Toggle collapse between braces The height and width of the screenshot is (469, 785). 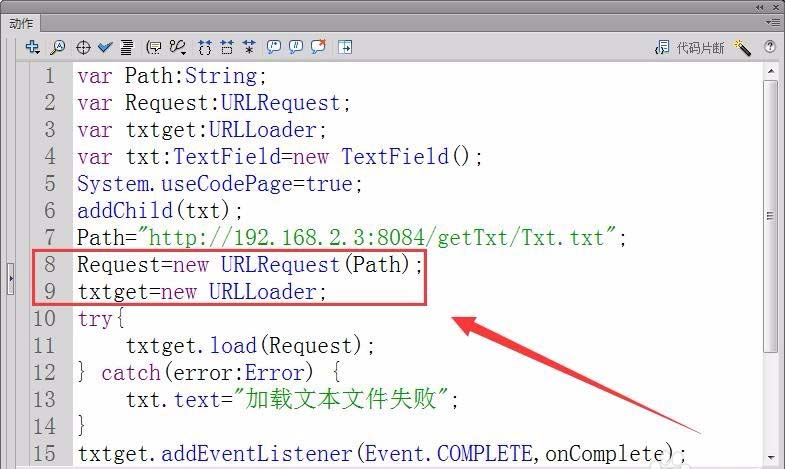click(x=206, y=47)
